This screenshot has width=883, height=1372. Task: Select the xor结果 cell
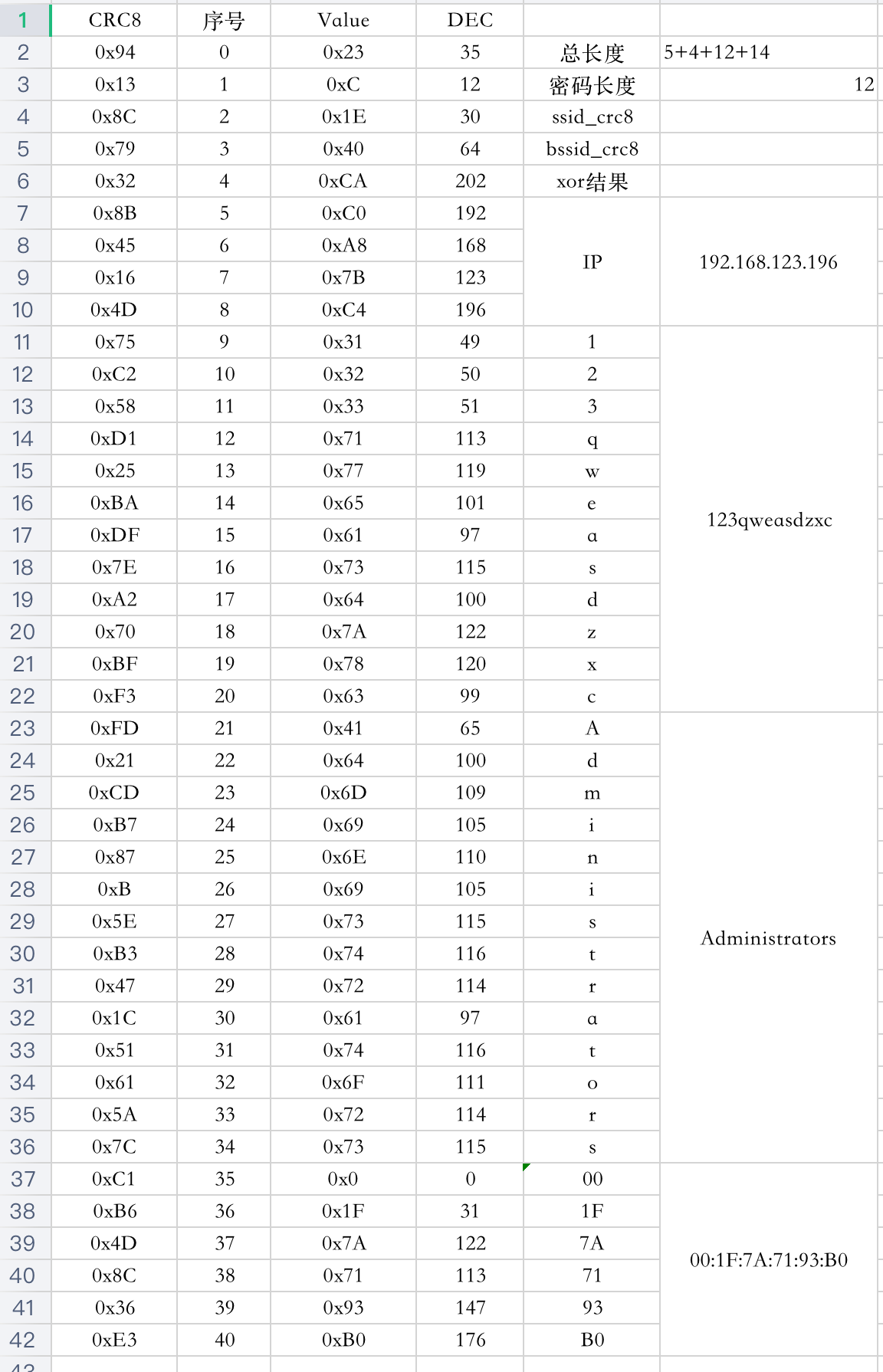click(x=592, y=181)
